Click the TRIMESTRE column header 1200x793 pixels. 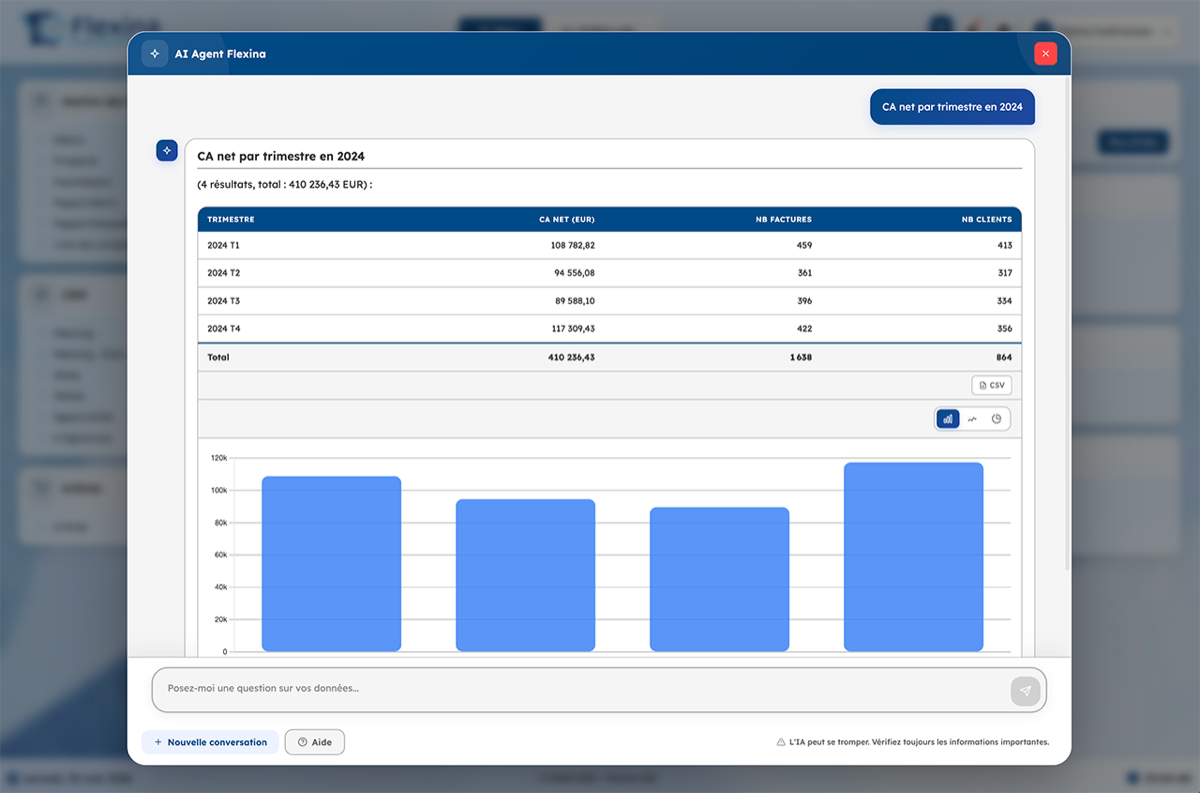tap(231, 219)
